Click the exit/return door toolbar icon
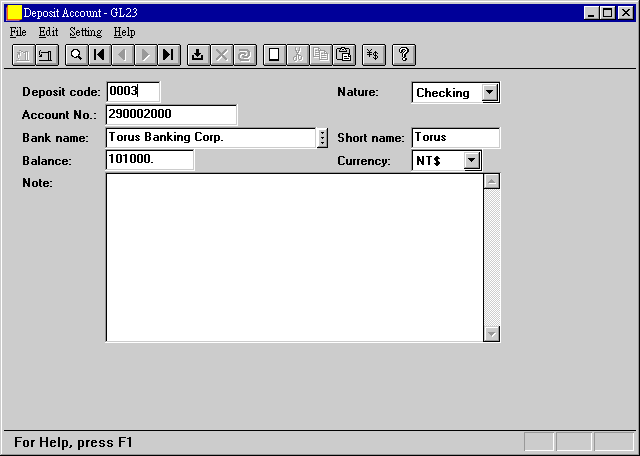The width and height of the screenshot is (640, 456). [x=47, y=55]
